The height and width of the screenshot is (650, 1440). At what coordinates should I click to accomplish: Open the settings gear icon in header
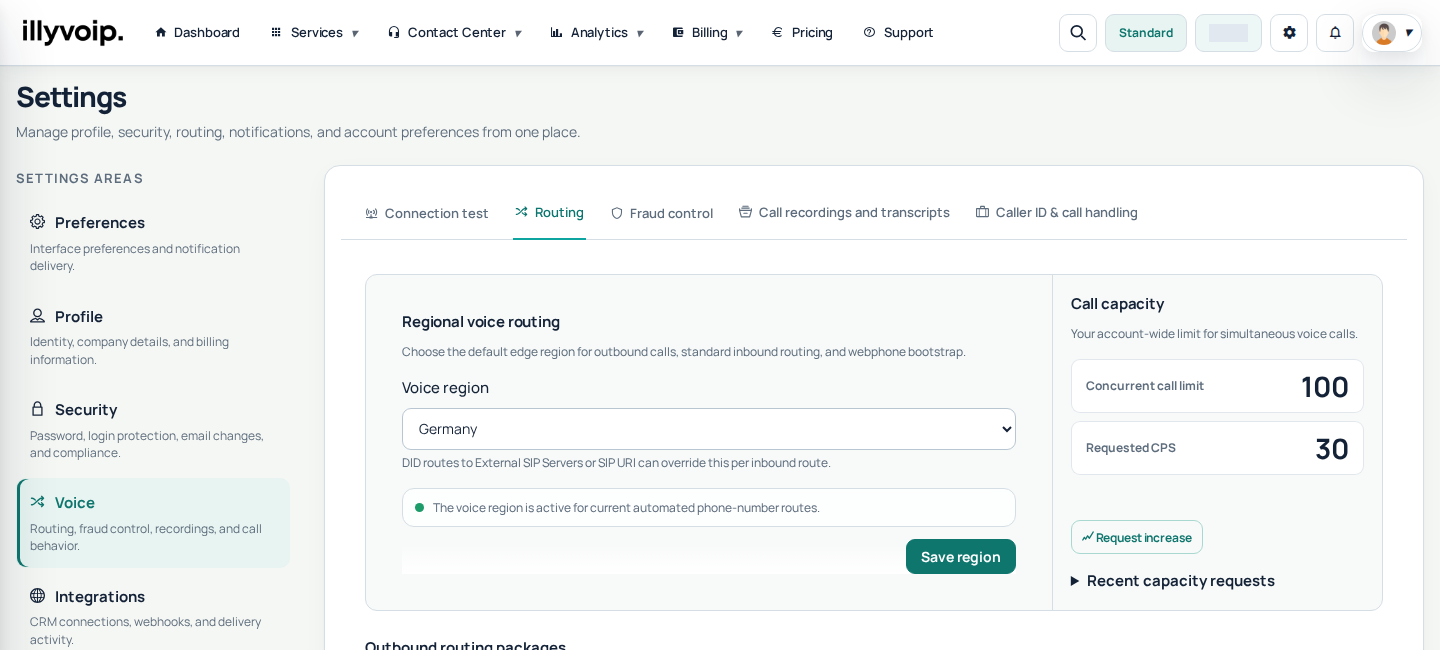tap(1289, 33)
